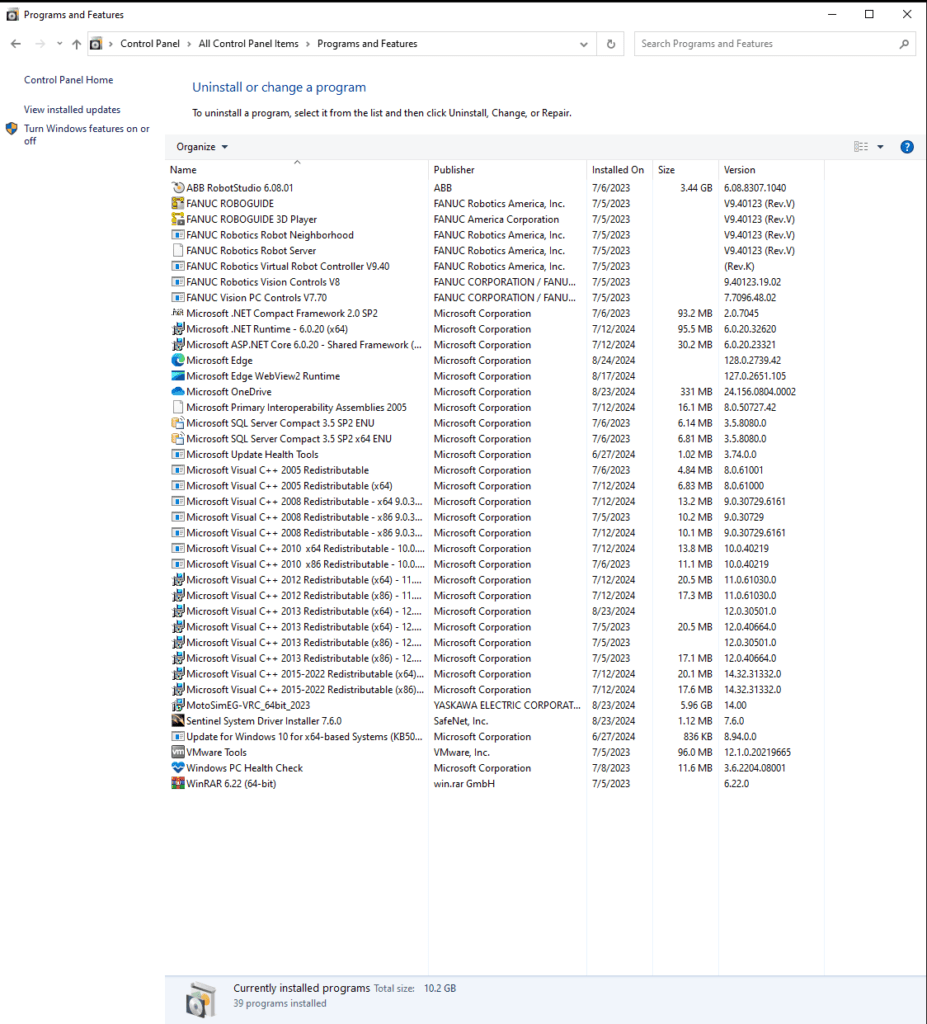
Task: Click version 24.156.0804.0002 for OneDrive
Action: click(760, 391)
